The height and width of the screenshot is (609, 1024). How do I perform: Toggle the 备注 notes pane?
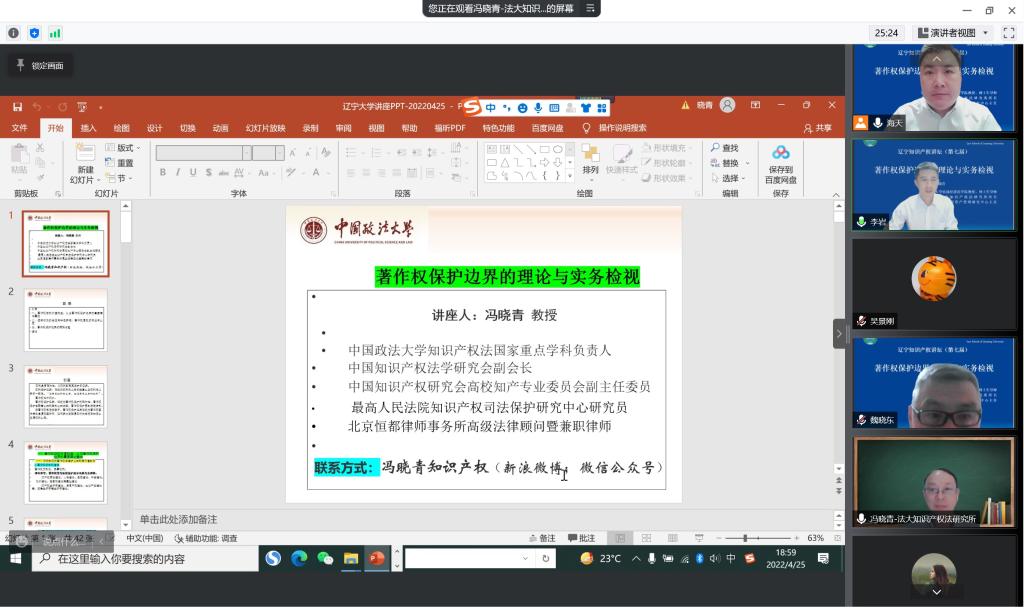pyautogui.click(x=540, y=538)
